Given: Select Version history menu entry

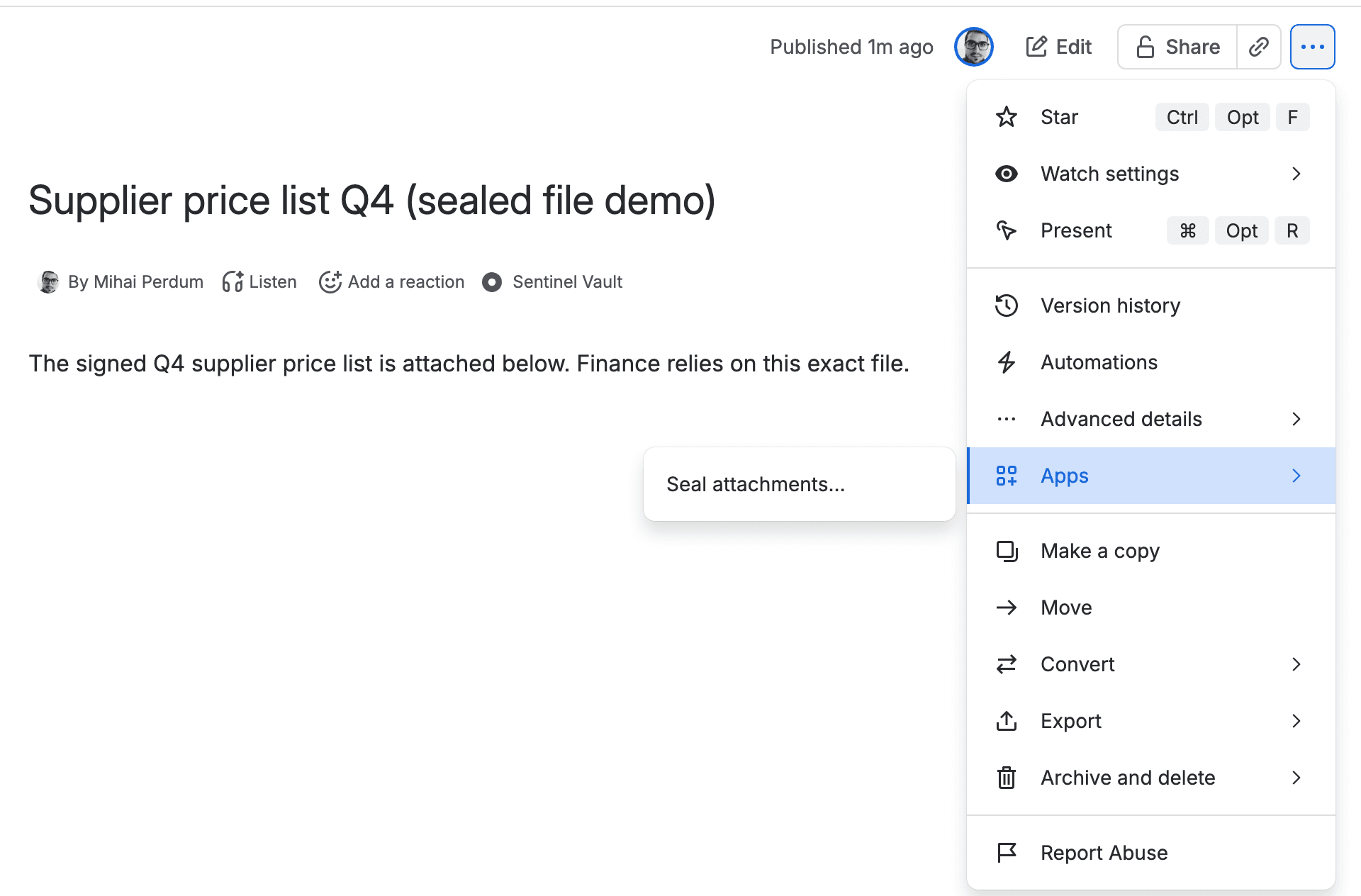Looking at the screenshot, I should (x=1151, y=306).
